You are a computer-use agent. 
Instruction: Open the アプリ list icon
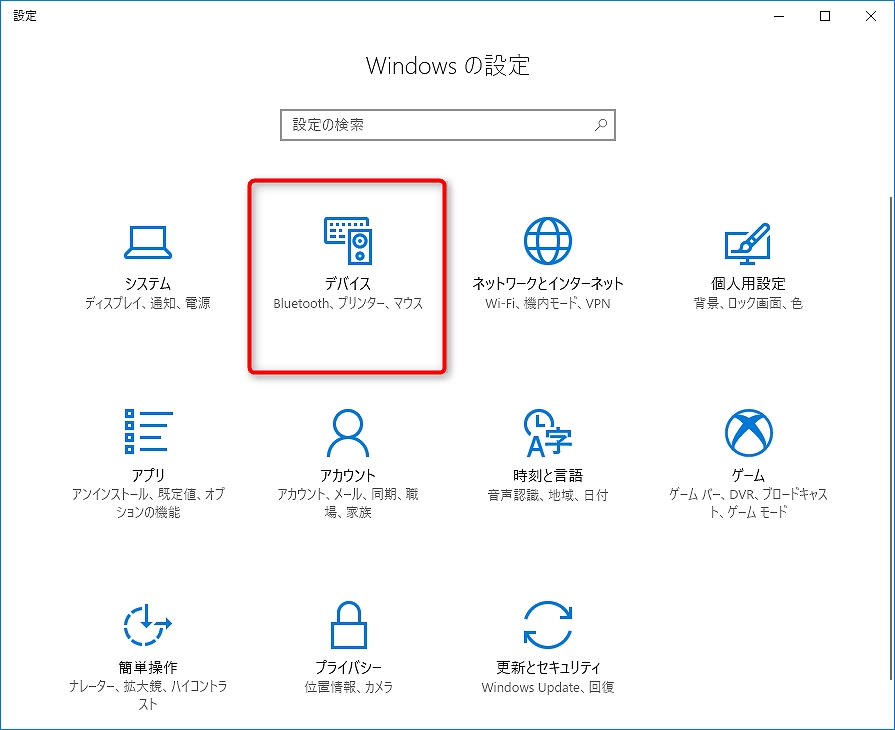click(x=147, y=432)
